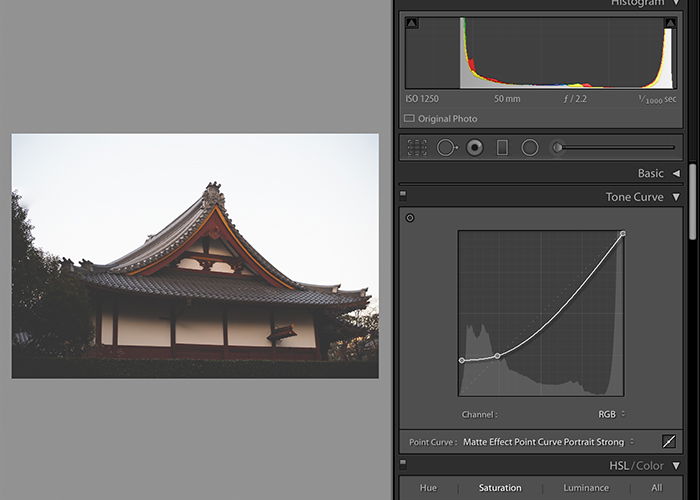Expand the Basic panel
This screenshot has width=700, height=500.
pyautogui.click(x=676, y=173)
